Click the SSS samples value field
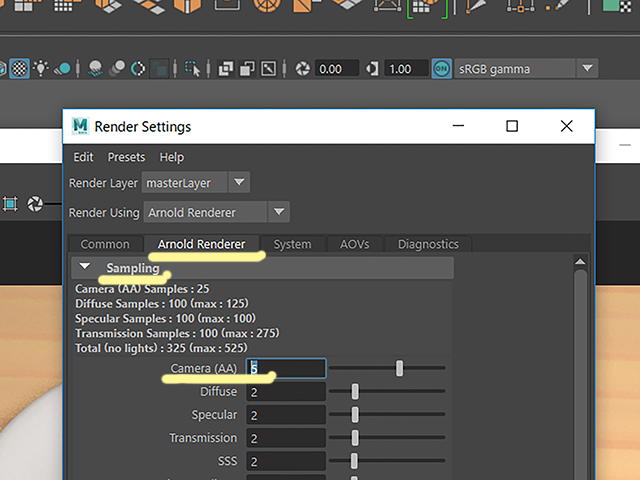The height and width of the screenshot is (480, 640). point(286,461)
